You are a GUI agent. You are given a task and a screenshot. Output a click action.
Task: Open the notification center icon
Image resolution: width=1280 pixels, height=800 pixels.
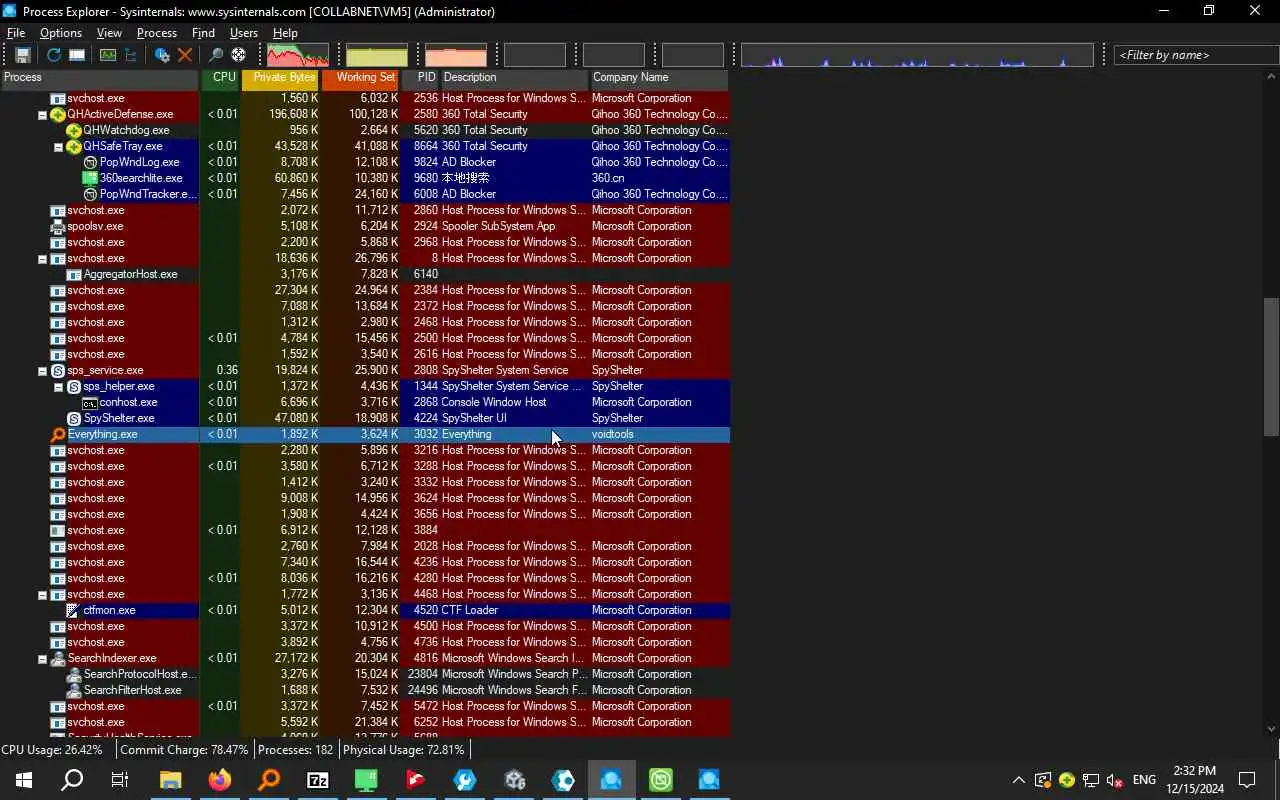[x=1247, y=780]
